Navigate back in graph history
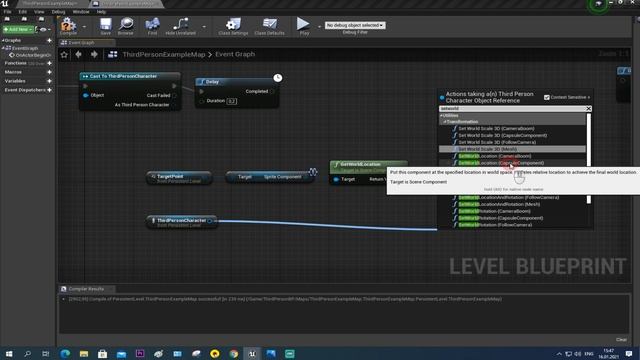 click(78, 54)
